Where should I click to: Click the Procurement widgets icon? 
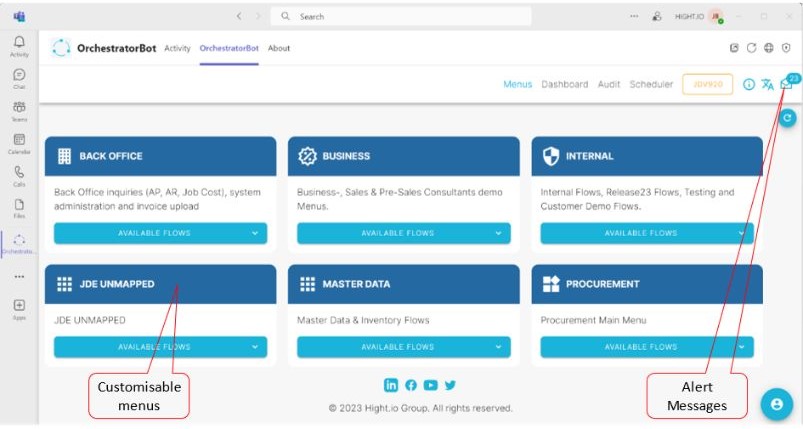pyautogui.click(x=551, y=284)
